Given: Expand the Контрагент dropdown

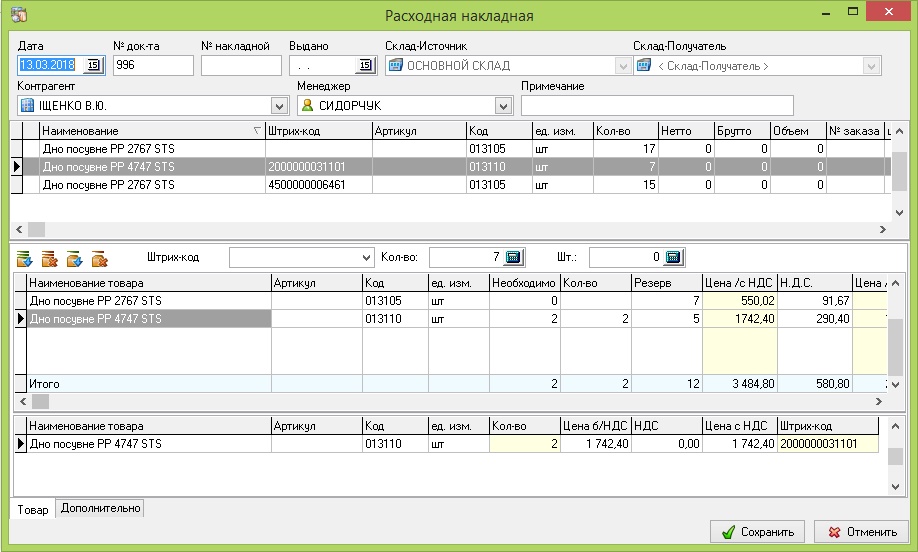Looking at the screenshot, I should (x=279, y=105).
